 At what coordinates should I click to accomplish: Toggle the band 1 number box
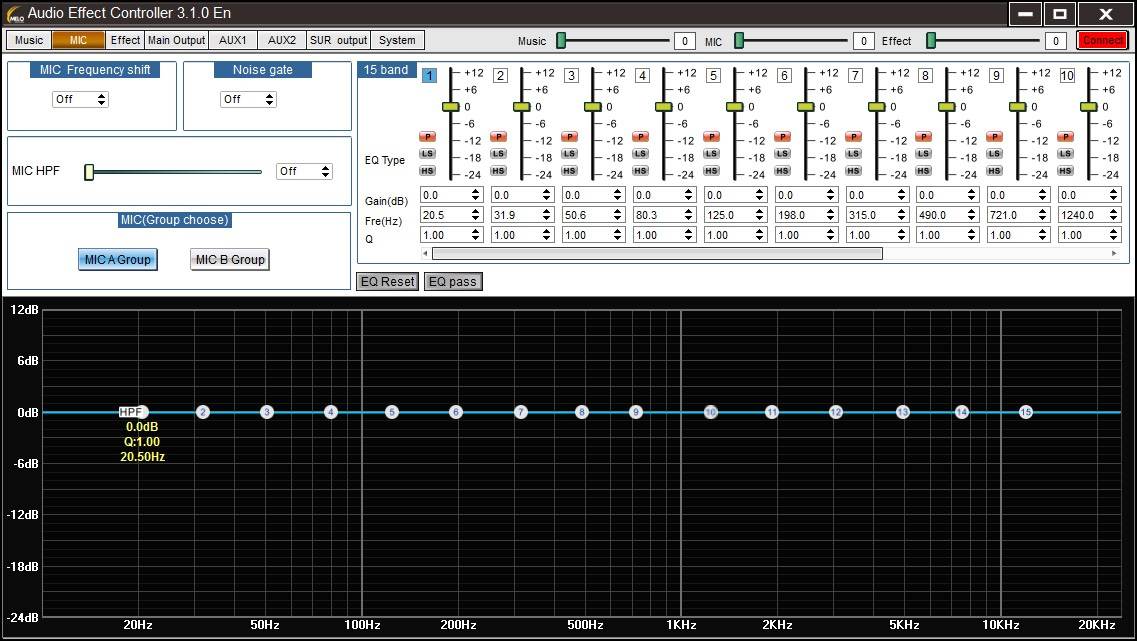[x=429, y=75]
